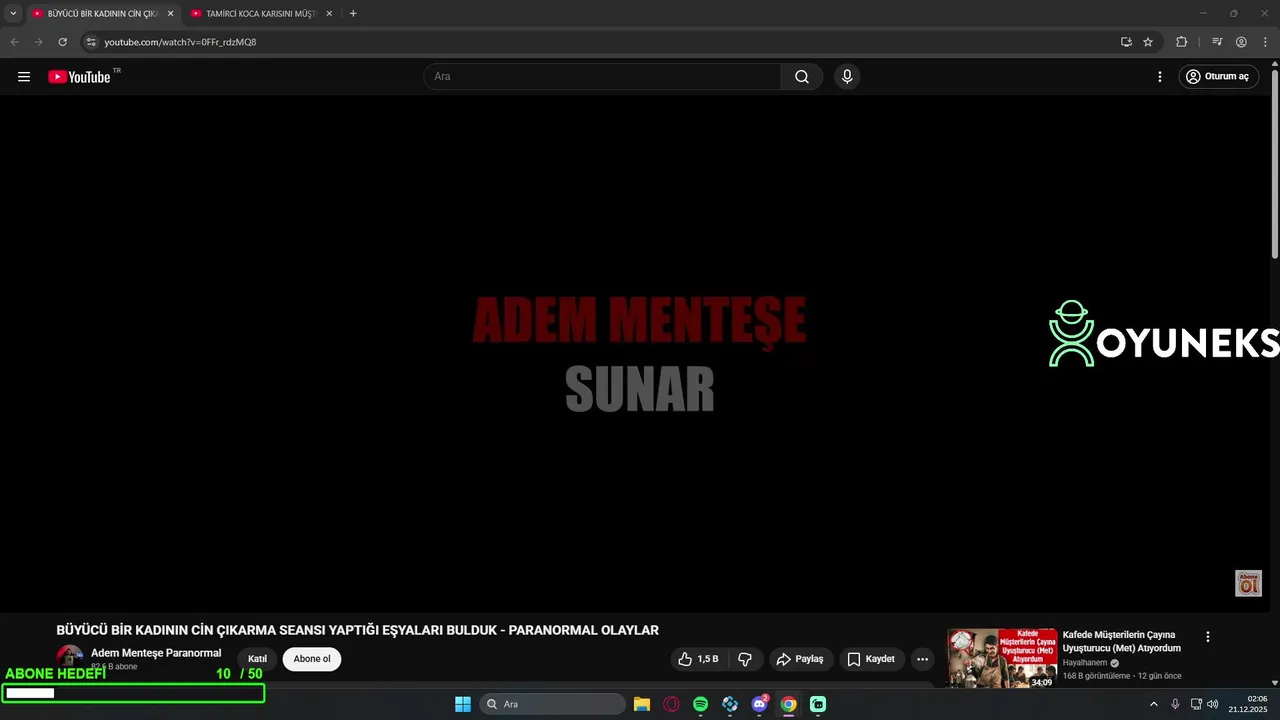The image size is (1280, 720).
Task: Focus the YouTube Ara search field
Action: tap(602, 77)
